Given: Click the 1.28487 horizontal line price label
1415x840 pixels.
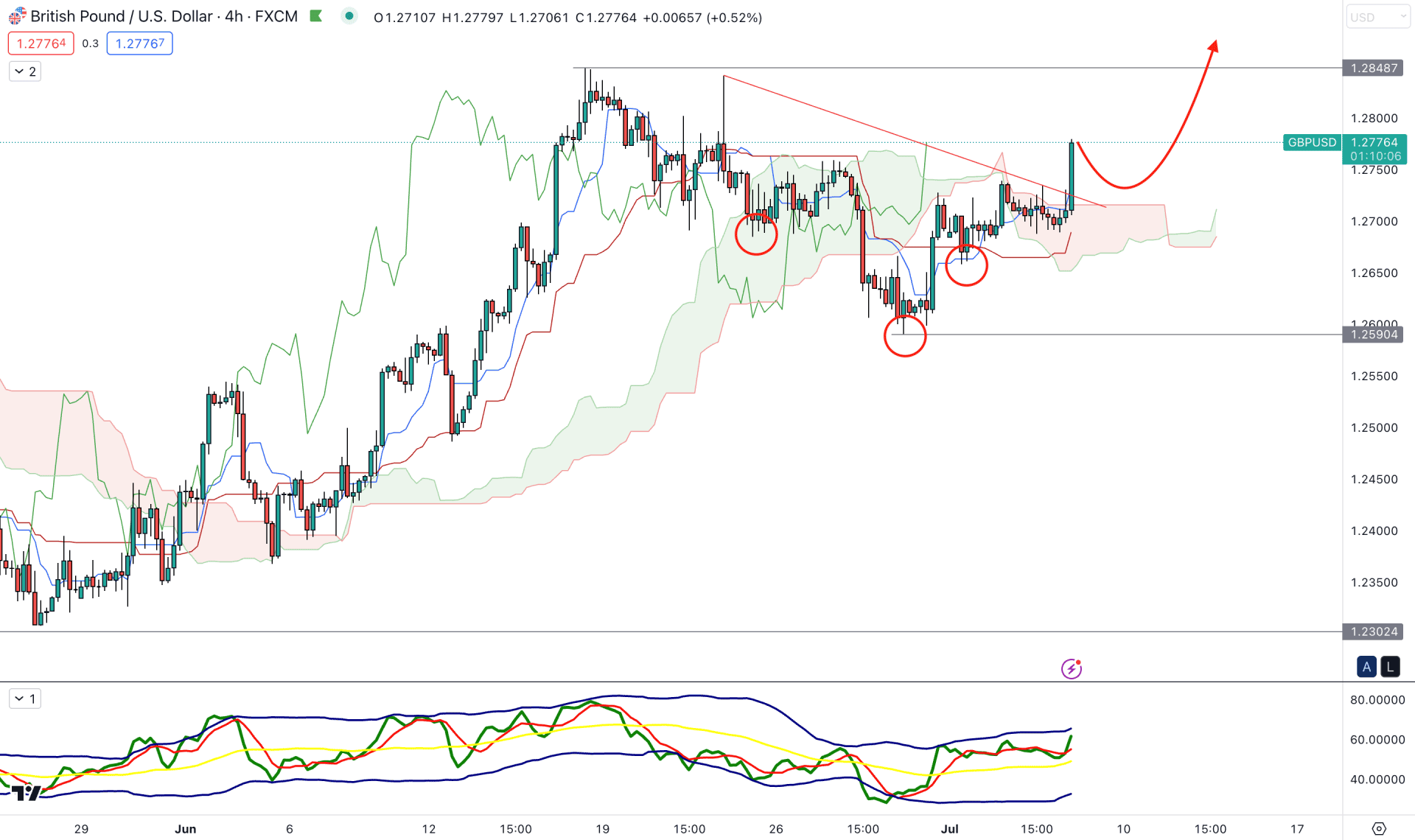Looking at the screenshot, I should click(x=1374, y=68).
